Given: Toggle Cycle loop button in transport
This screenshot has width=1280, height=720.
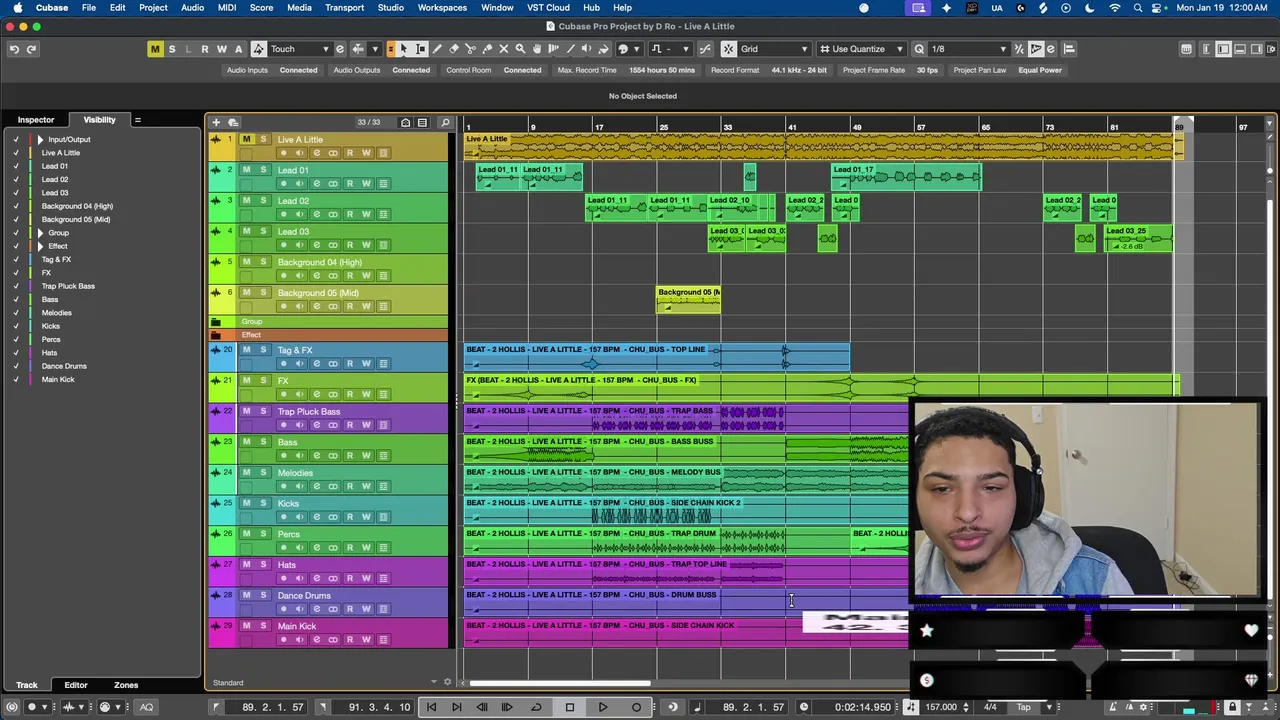Looking at the screenshot, I should [537, 707].
